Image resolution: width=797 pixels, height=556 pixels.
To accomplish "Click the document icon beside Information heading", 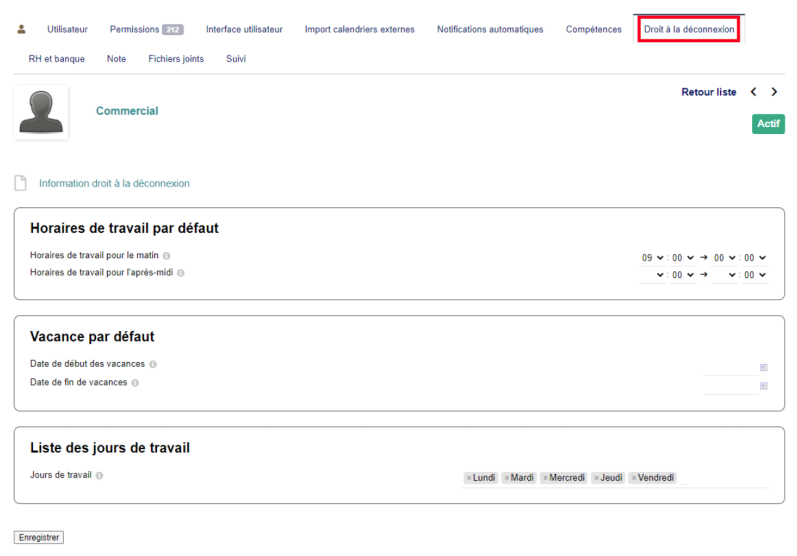I will [20, 183].
